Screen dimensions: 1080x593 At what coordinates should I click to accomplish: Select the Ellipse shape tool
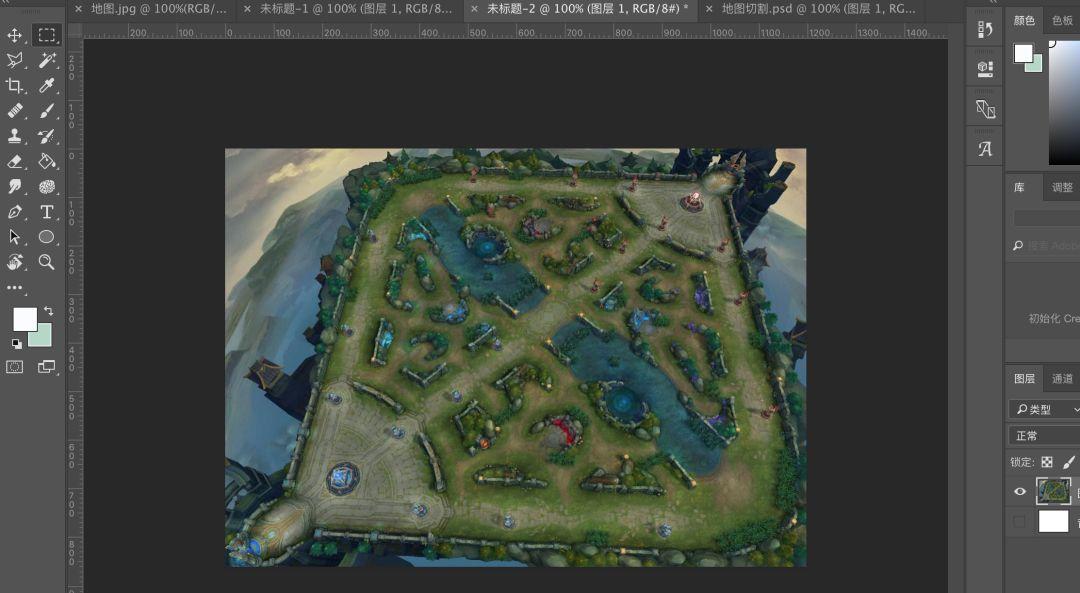(46, 237)
